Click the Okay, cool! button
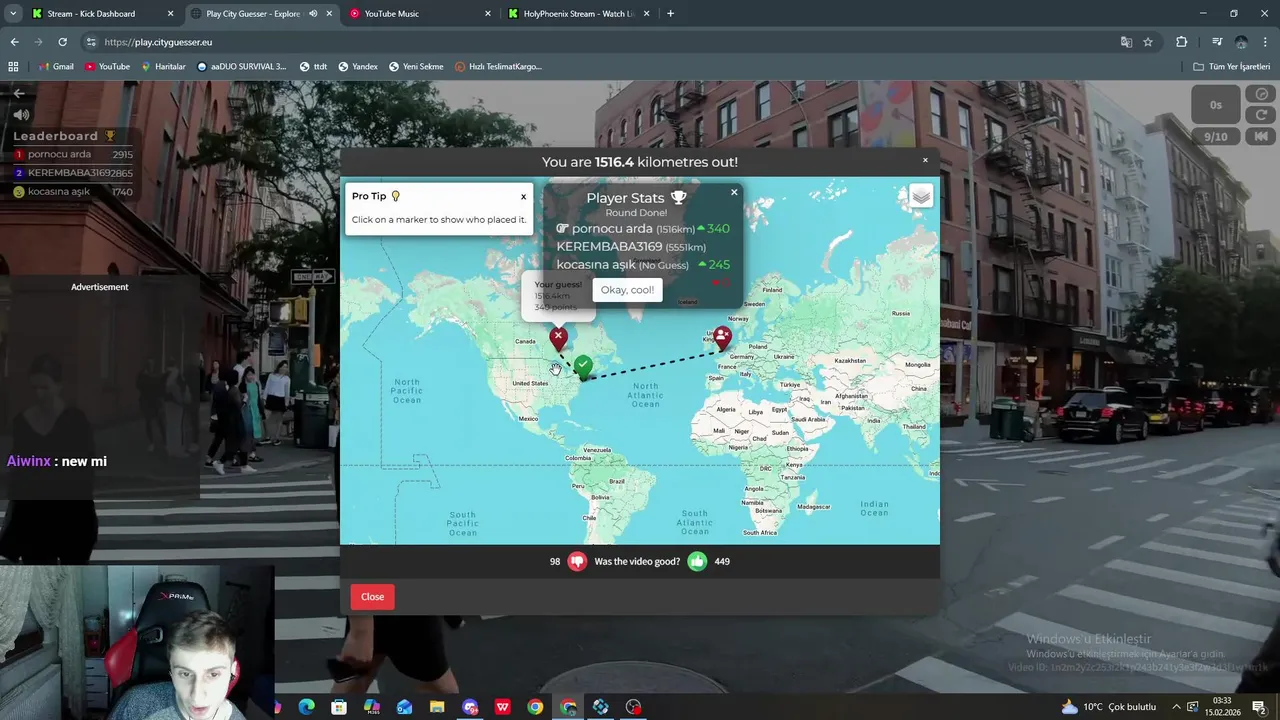The width and height of the screenshot is (1280, 720). pos(627,290)
